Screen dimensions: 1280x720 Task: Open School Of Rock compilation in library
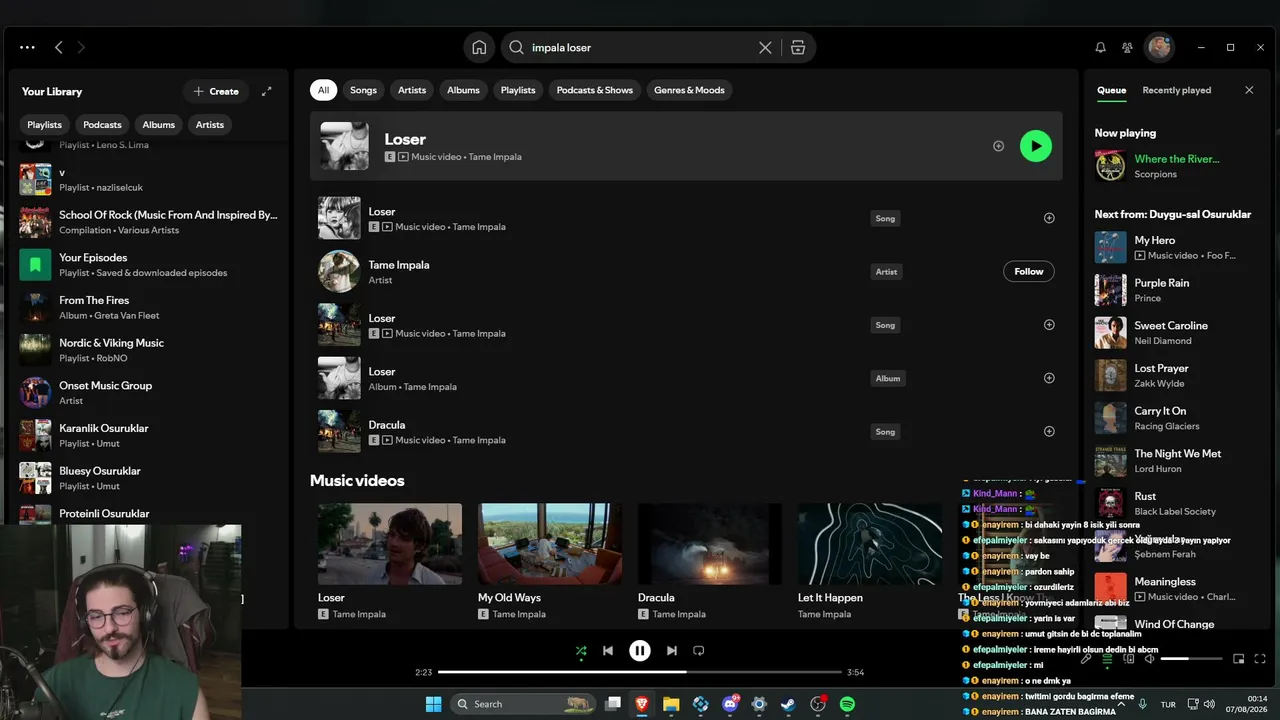click(148, 222)
